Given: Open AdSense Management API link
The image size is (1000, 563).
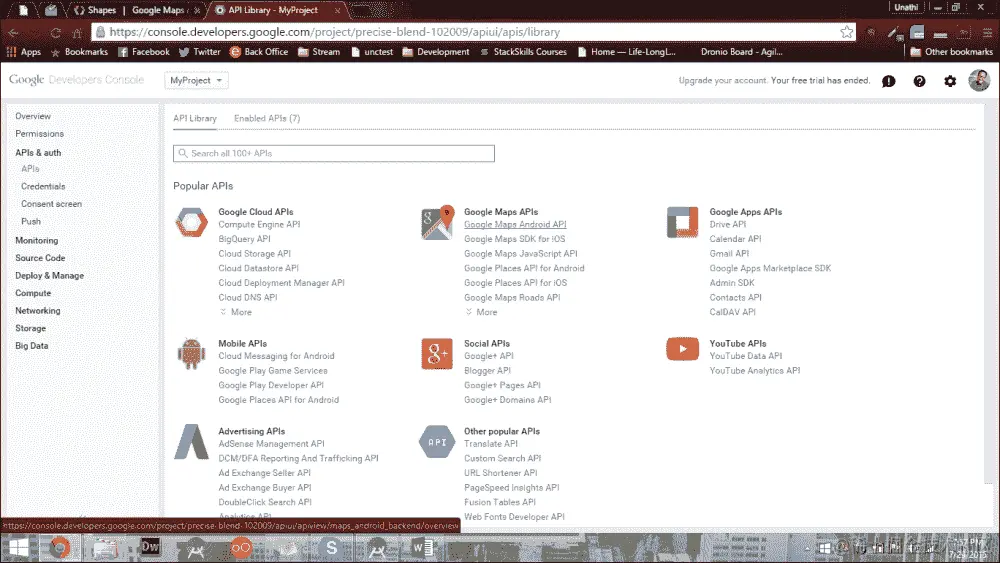Looking at the screenshot, I should pos(272,444).
